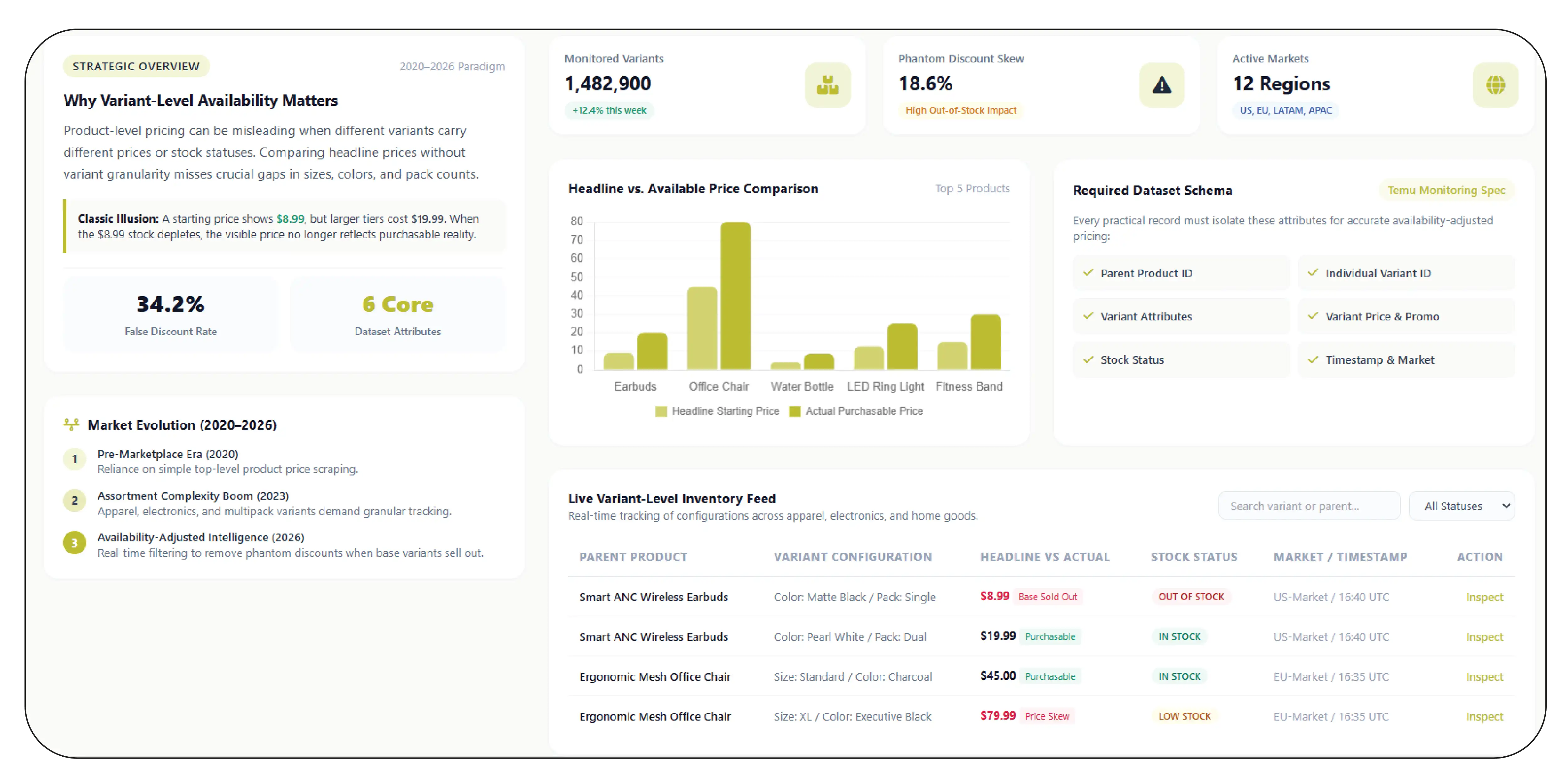Click checkmark next to Parent Product ID
Viewport: 1568px width, 778px height.
1088,272
